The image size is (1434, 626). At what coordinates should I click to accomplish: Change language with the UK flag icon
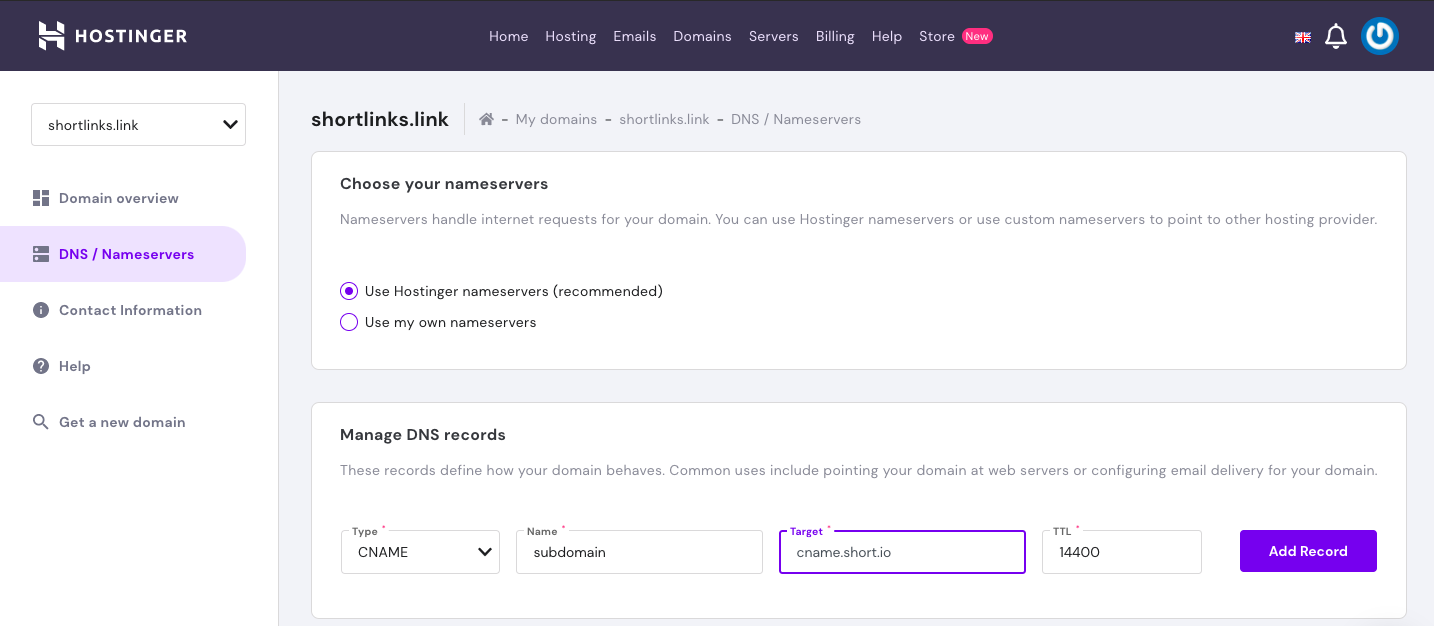coord(1303,37)
